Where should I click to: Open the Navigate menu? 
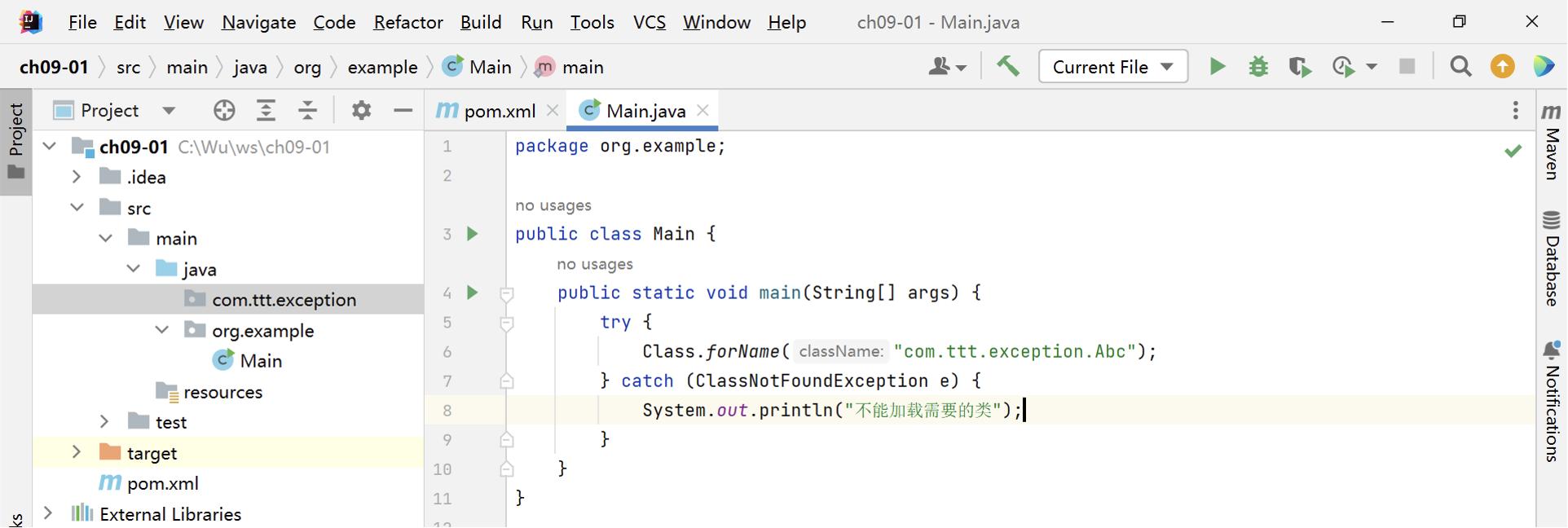258,22
